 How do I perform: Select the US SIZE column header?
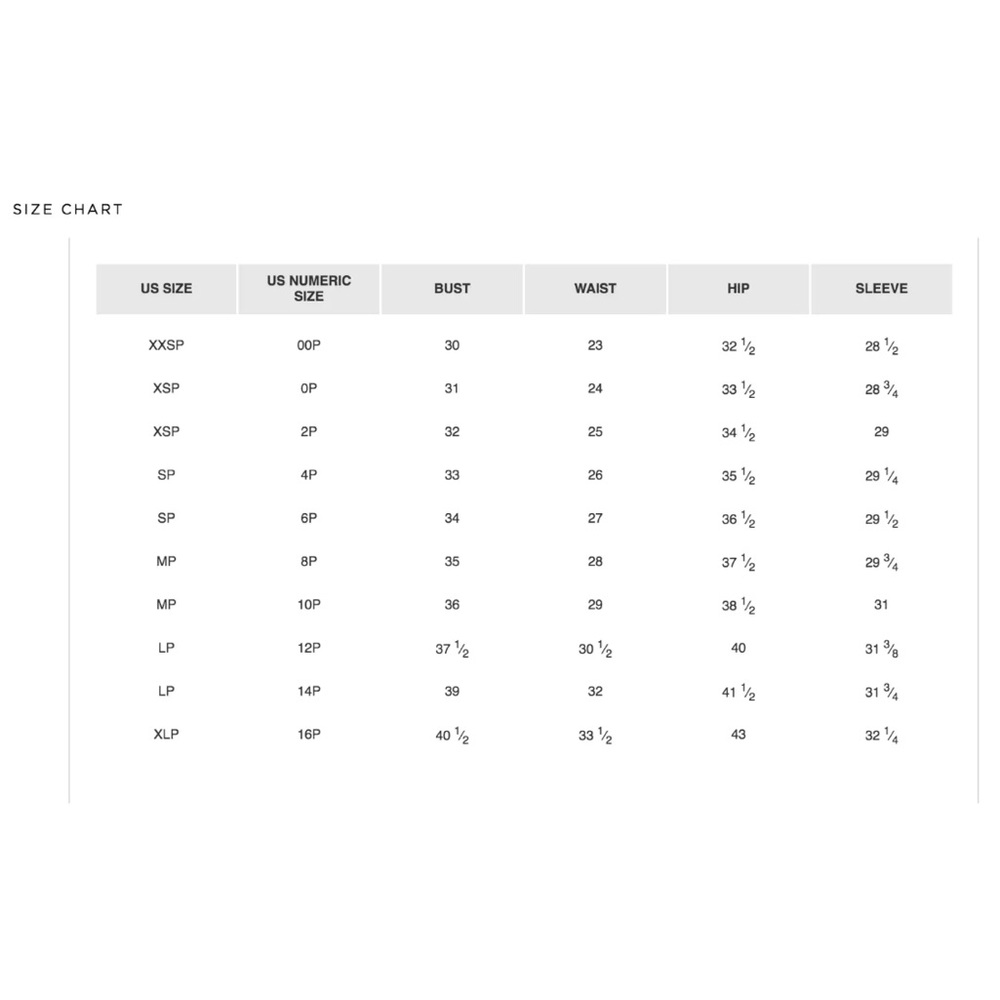click(x=166, y=289)
